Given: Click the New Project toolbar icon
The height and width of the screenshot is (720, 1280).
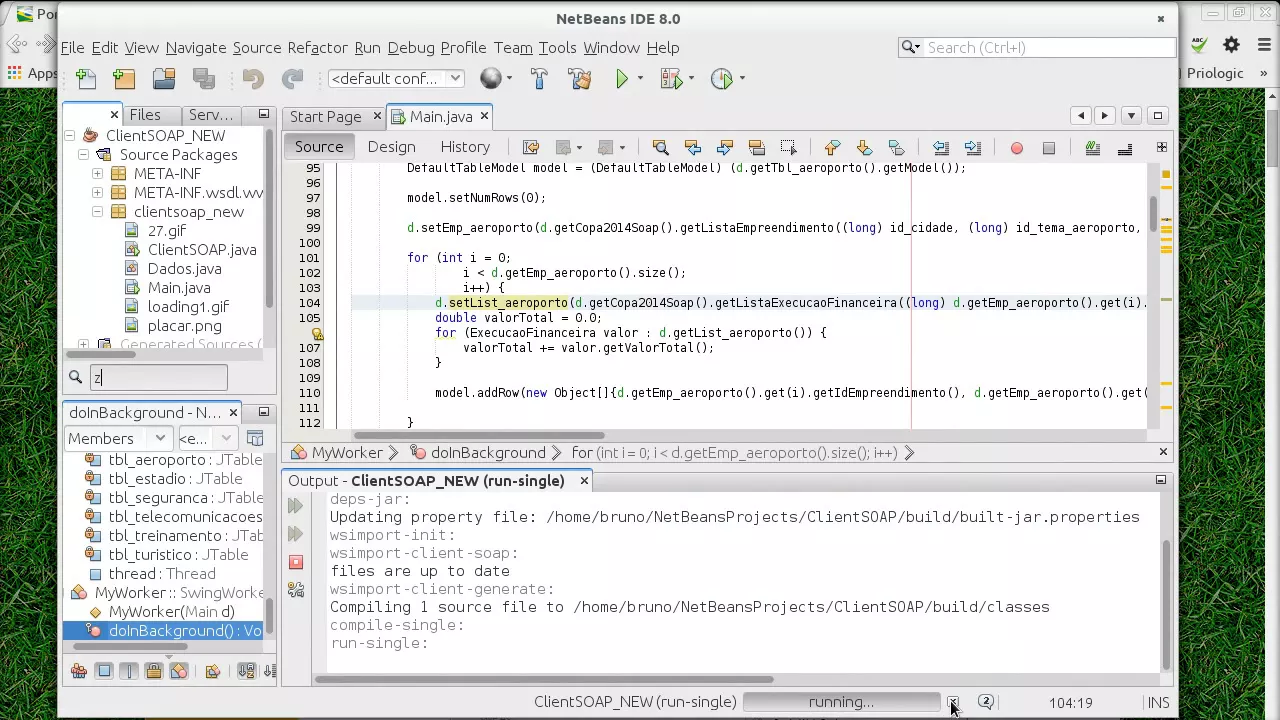Looking at the screenshot, I should click(124, 78).
